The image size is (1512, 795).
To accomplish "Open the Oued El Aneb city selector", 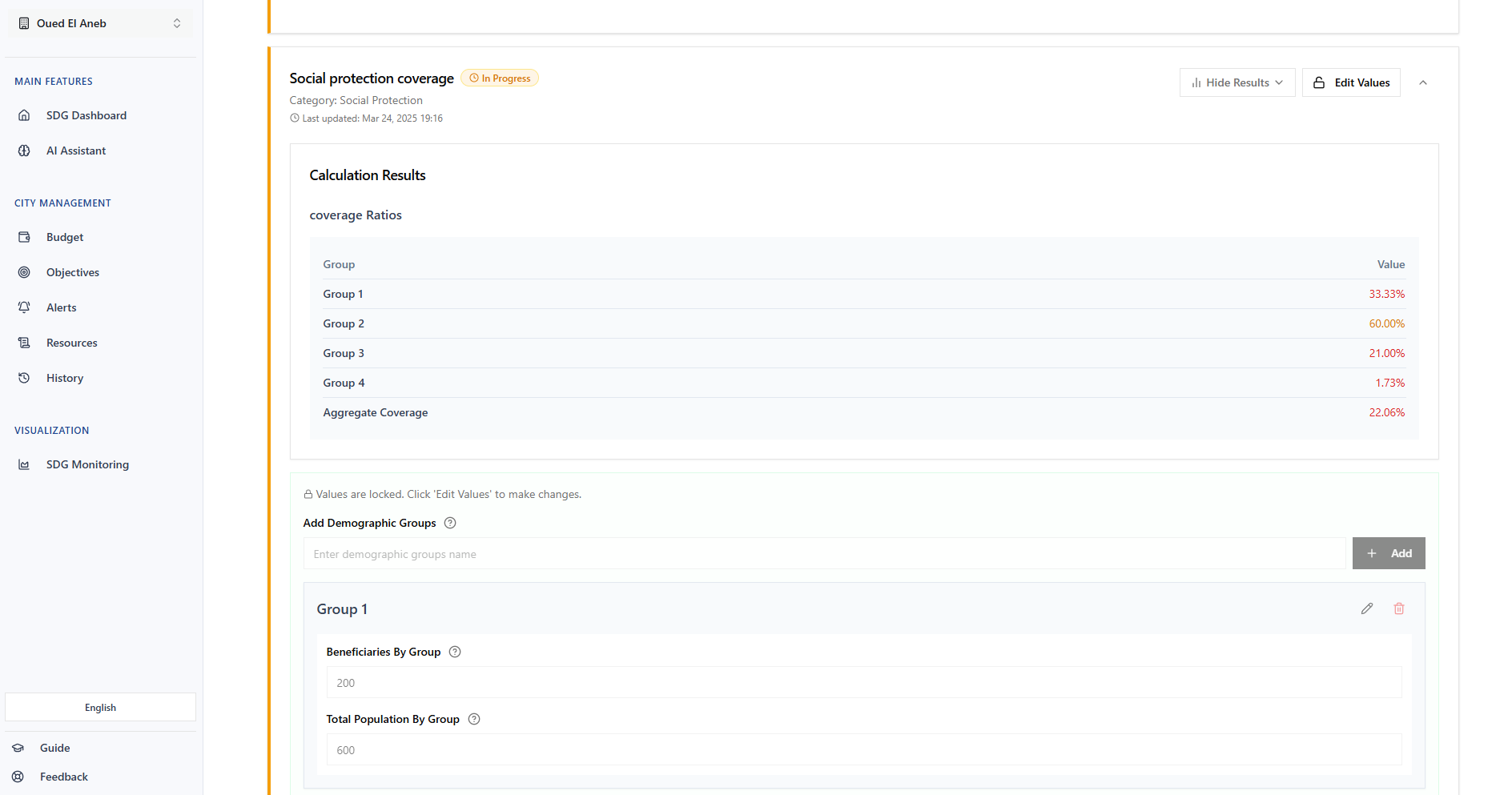I will point(99,22).
